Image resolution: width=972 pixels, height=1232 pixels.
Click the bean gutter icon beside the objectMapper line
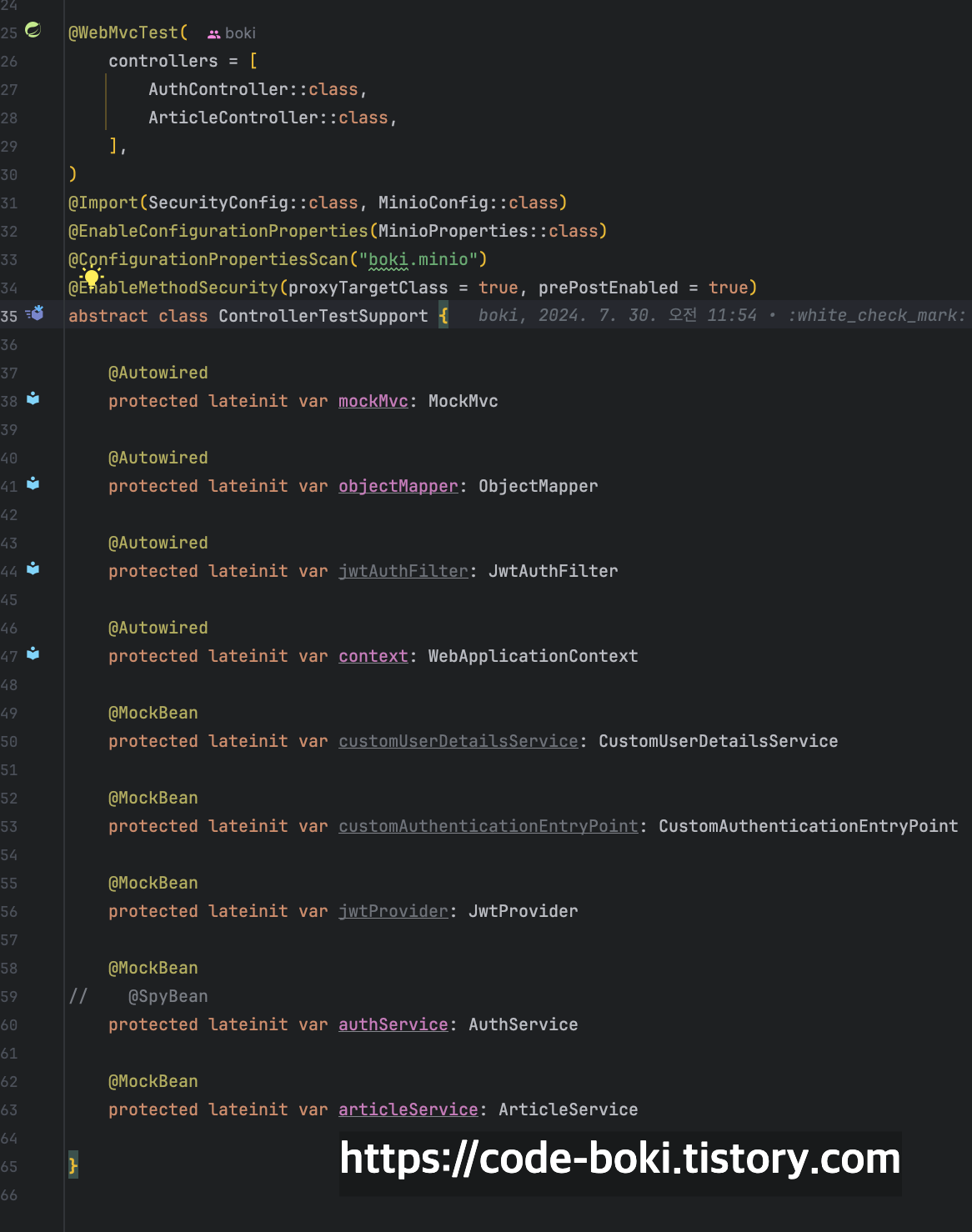coord(33,483)
